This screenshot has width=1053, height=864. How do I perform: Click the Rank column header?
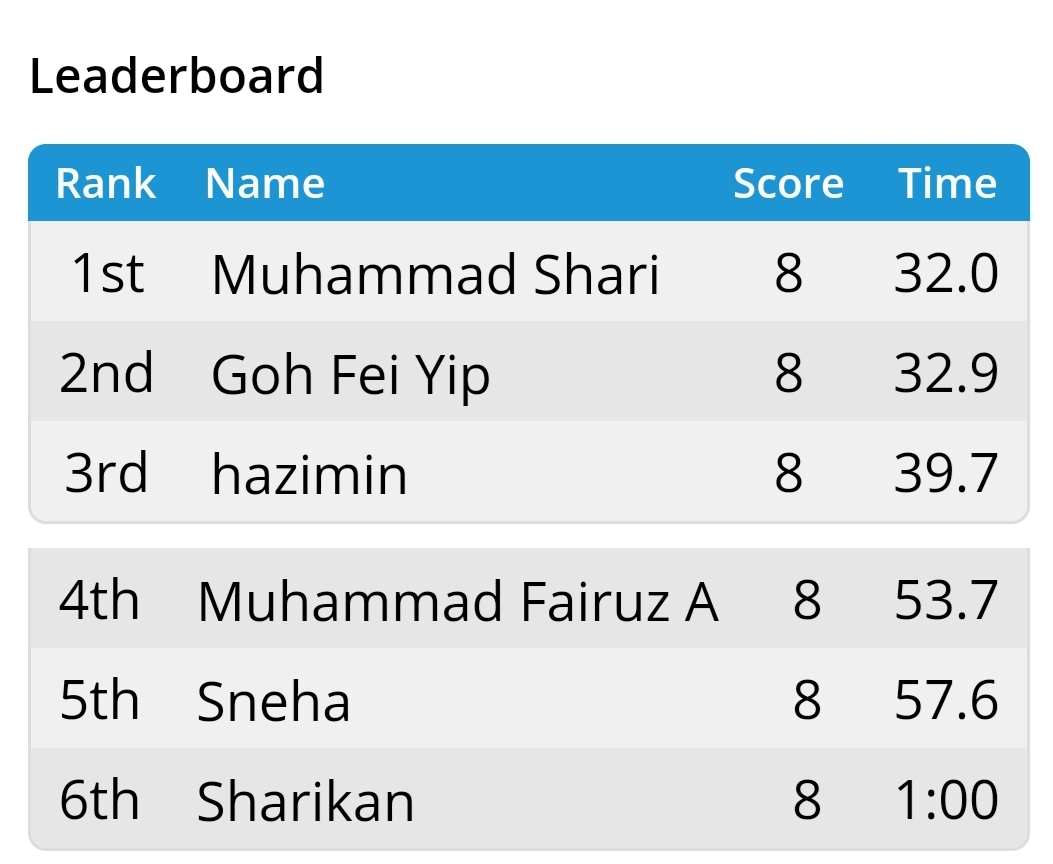(106, 183)
